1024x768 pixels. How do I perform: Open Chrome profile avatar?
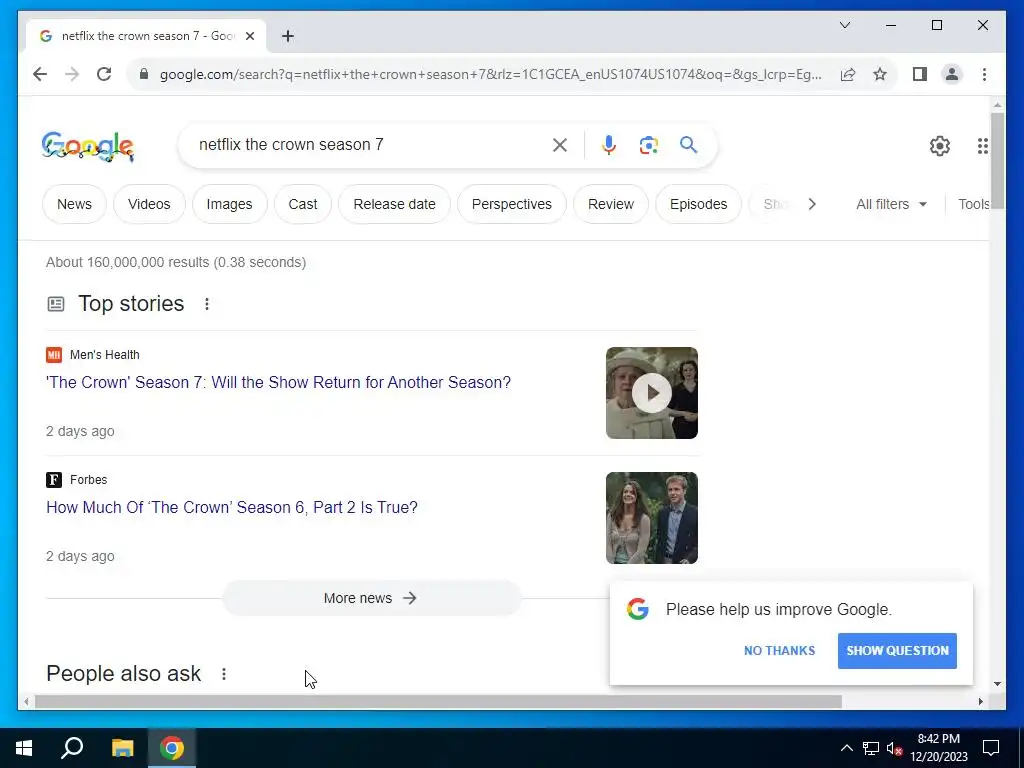point(952,74)
